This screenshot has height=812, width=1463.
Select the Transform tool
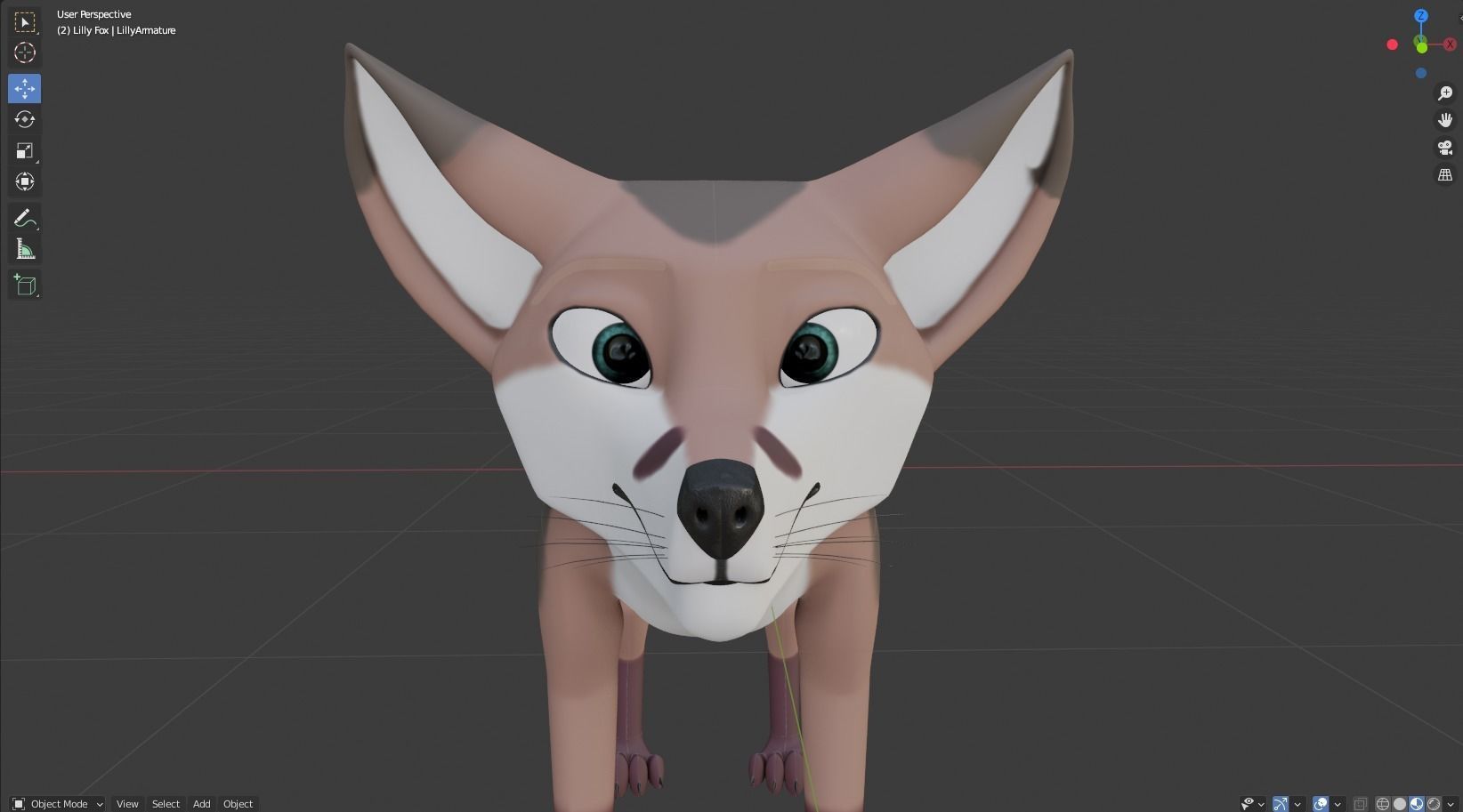pos(24,181)
